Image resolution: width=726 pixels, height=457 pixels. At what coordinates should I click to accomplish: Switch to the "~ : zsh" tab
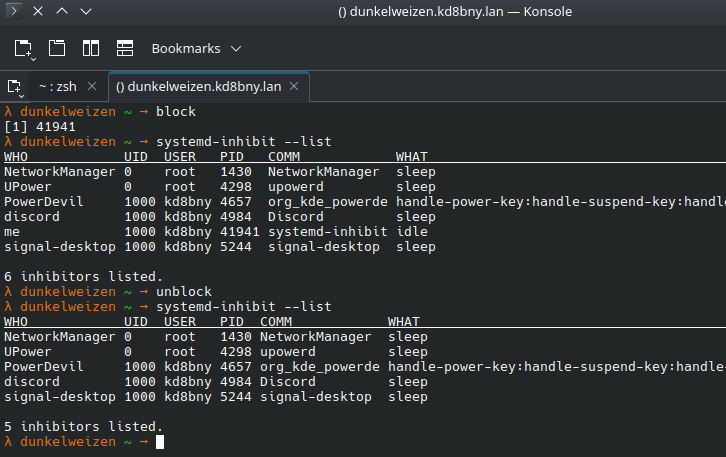[58, 87]
